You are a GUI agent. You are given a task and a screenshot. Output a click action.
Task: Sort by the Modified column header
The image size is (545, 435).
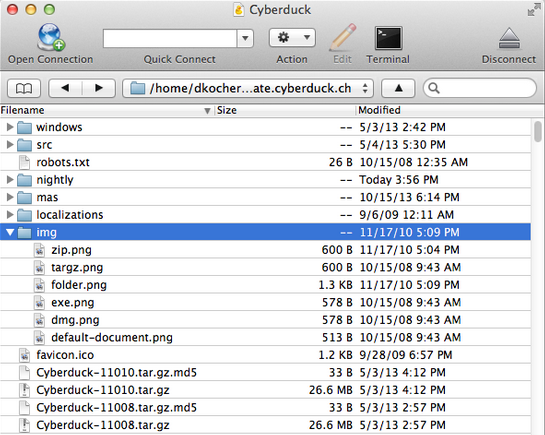pyautogui.click(x=449, y=110)
